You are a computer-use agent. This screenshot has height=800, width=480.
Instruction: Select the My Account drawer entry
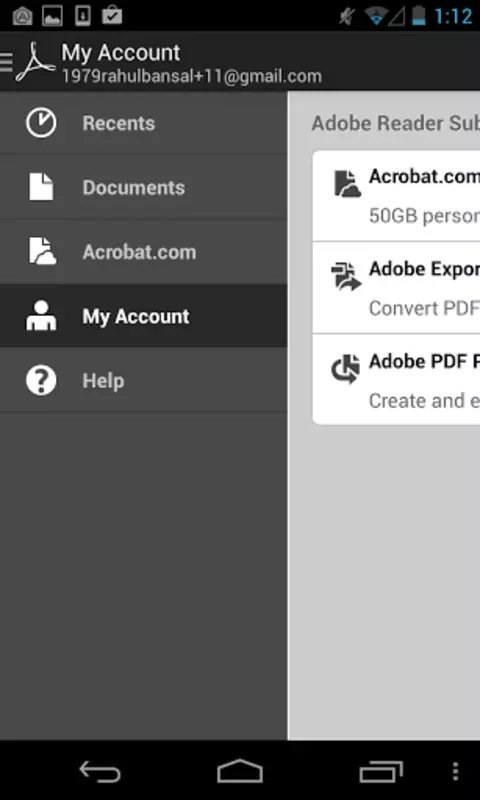pyautogui.click(x=143, y=316)
